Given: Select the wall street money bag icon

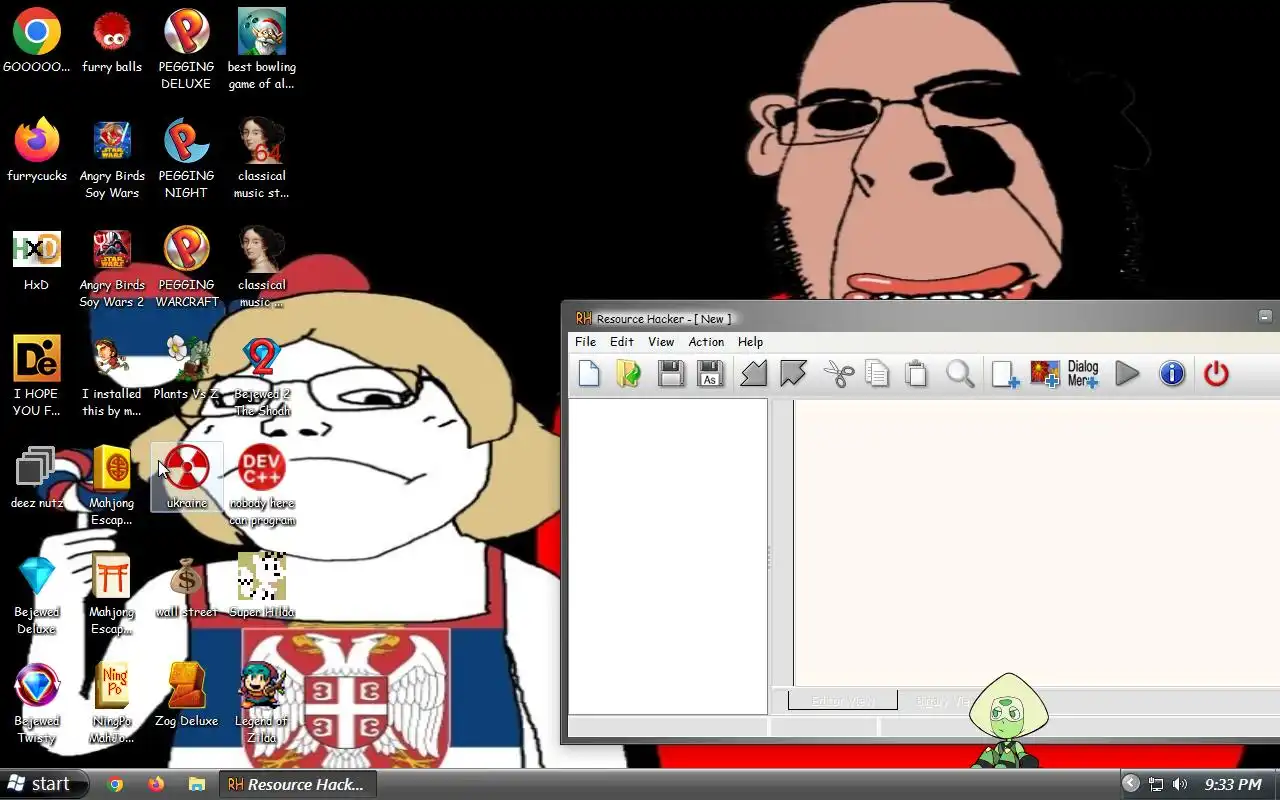Looking at the screenshot, I should click(186, 587).
